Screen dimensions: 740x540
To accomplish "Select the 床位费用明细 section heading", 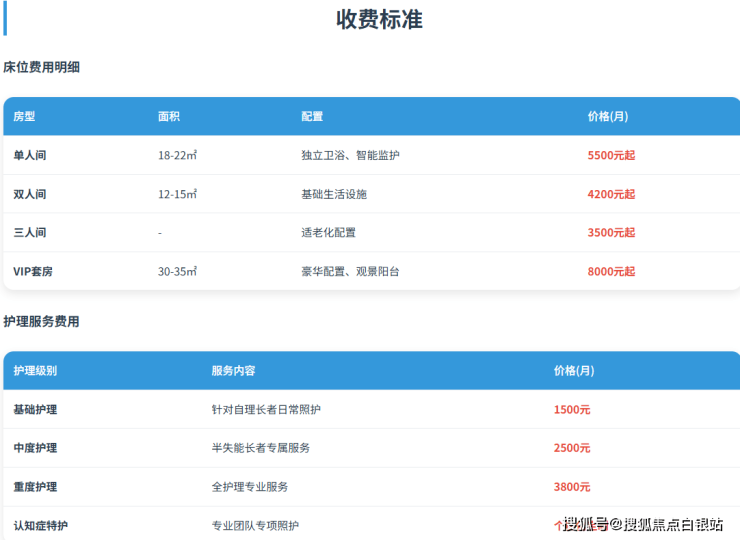I will [x=41, y=68].
